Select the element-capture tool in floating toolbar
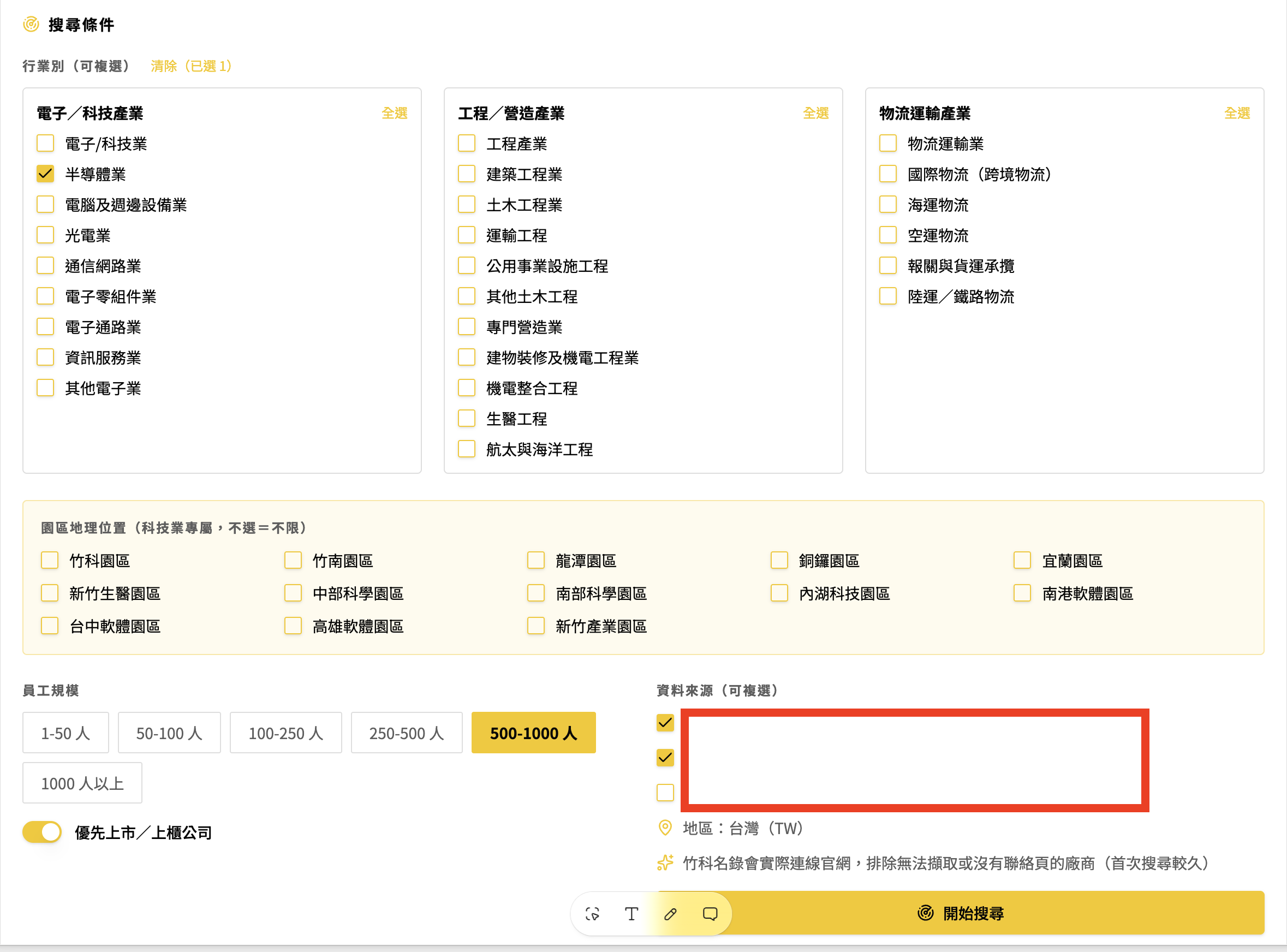Image resolution: width=1287 pixels, height=952 pixels. coord(592,914)
